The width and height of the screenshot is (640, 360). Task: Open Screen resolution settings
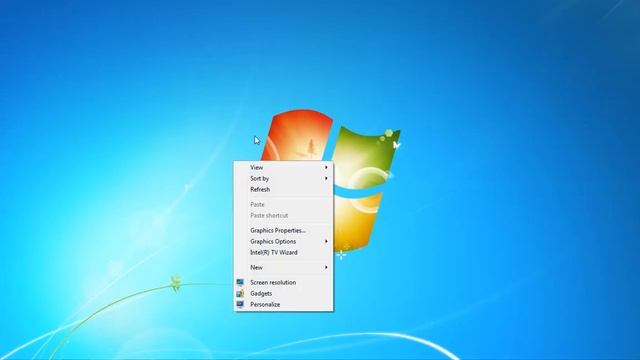click(x=284, y=282)
